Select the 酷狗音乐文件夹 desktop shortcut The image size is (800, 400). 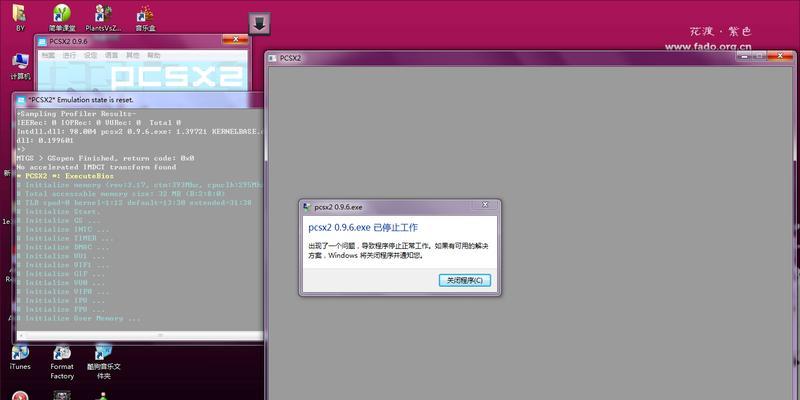pyautogui.click(x=104, y=362)
